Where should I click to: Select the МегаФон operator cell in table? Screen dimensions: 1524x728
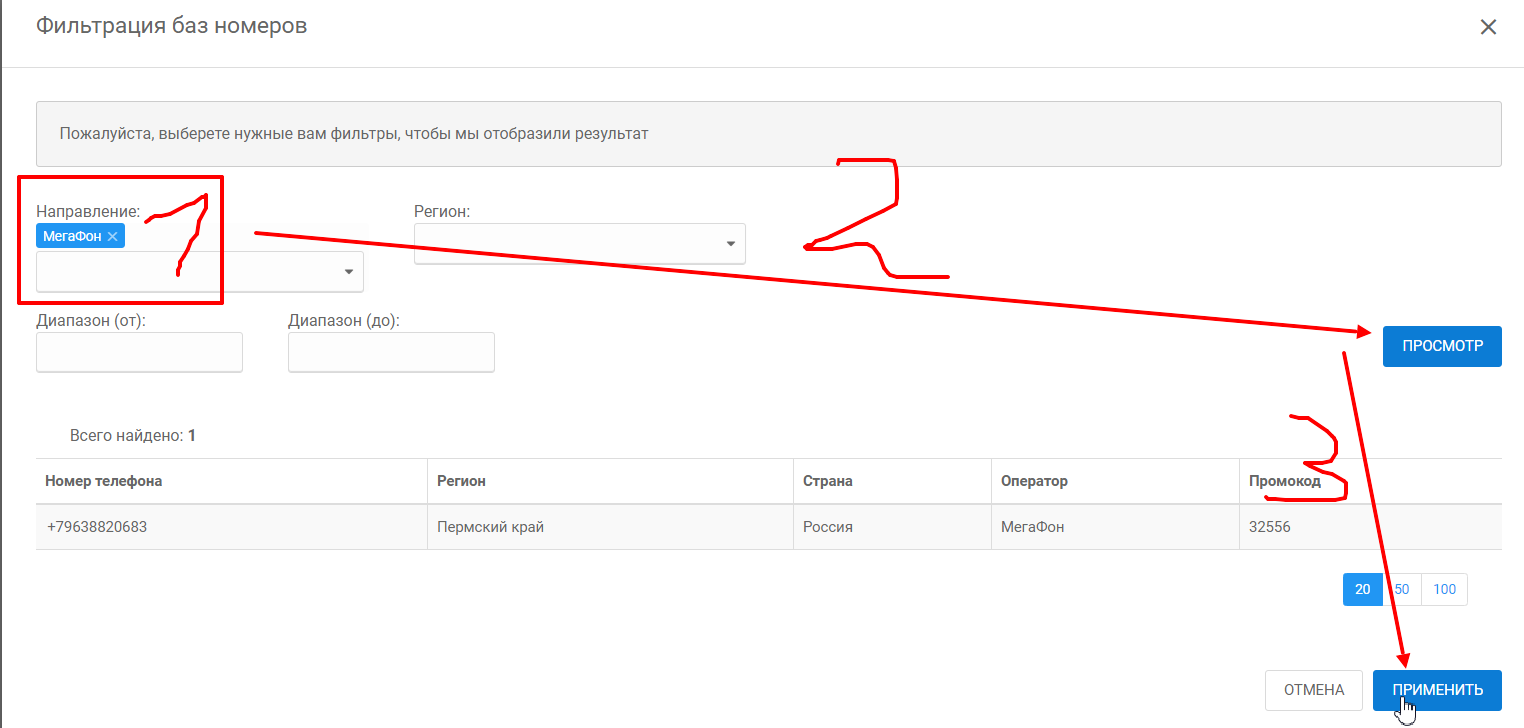coord(1116,527)
